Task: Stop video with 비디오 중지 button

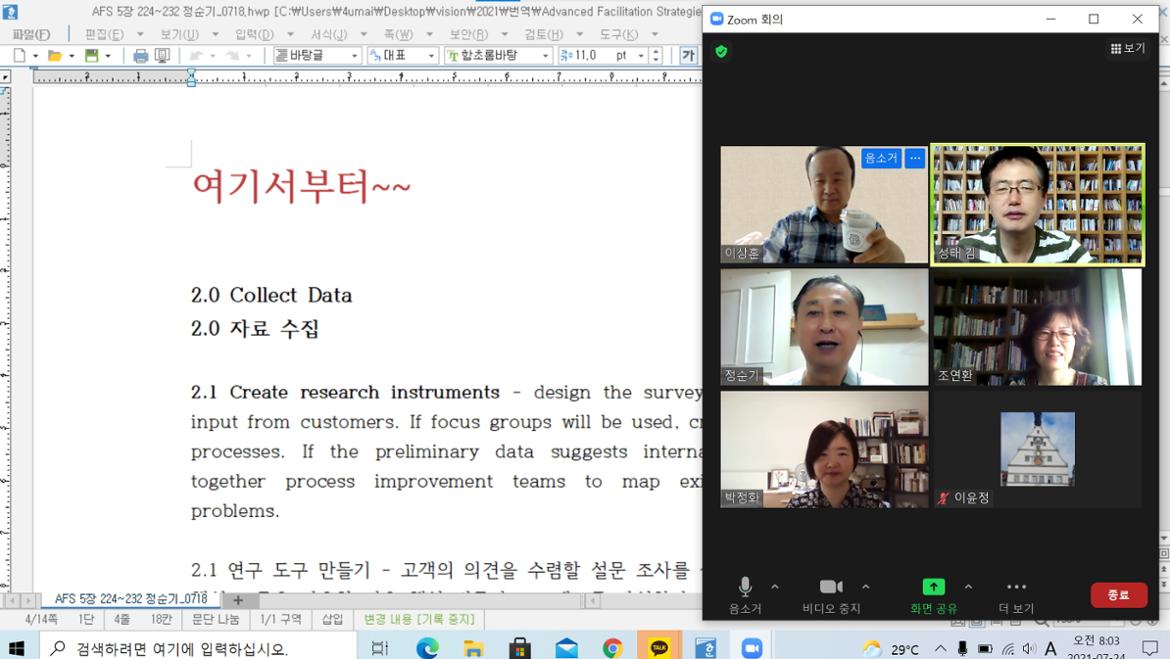Action: tap(831, 587)
